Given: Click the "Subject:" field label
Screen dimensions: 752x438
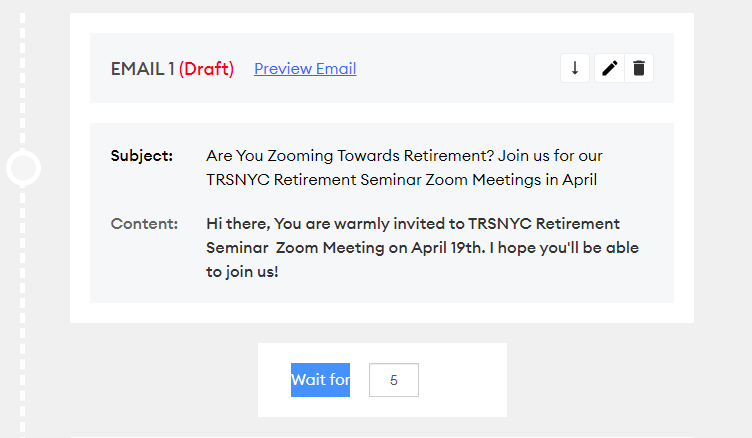Looking at the screenshot, I should pos(141,156).
